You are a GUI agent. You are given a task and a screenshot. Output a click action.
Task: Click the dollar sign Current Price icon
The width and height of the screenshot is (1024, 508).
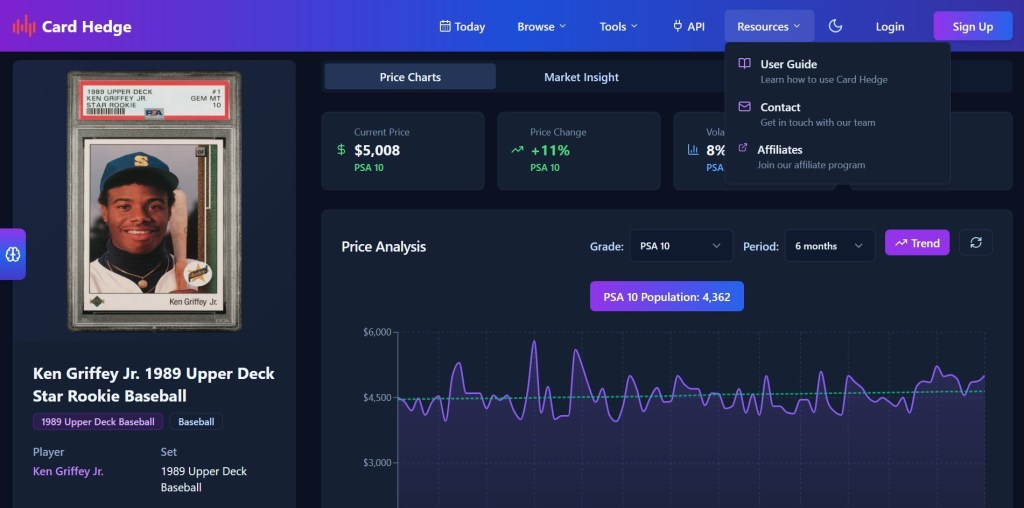click(x=341, y=150)
